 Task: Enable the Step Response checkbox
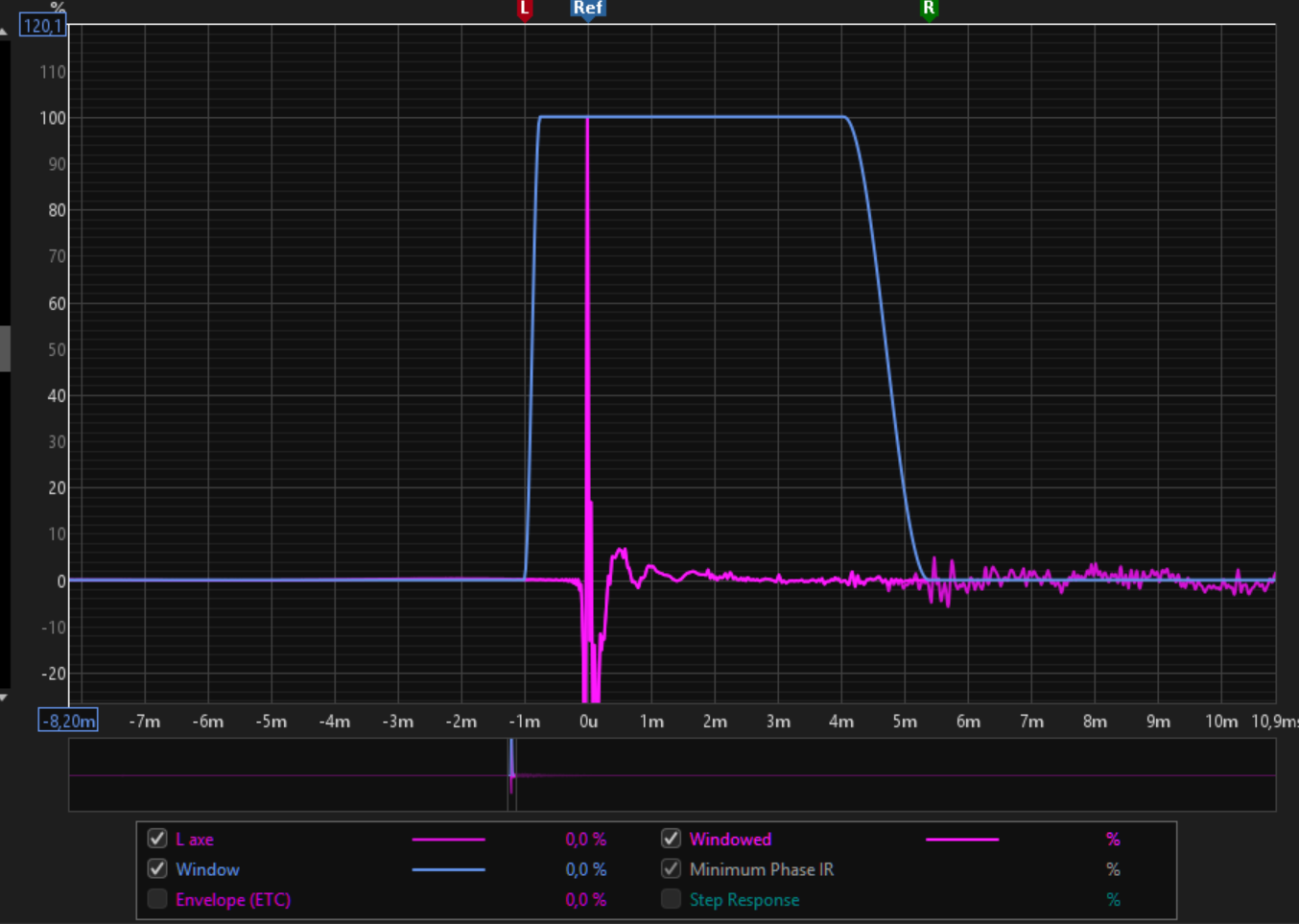[671, 899]
